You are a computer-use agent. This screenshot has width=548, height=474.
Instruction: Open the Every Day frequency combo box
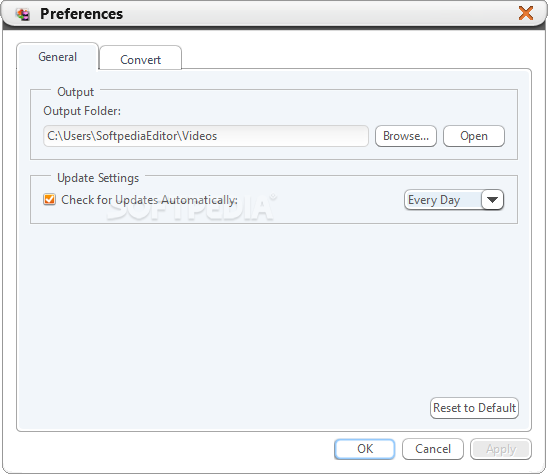(454, 200)
